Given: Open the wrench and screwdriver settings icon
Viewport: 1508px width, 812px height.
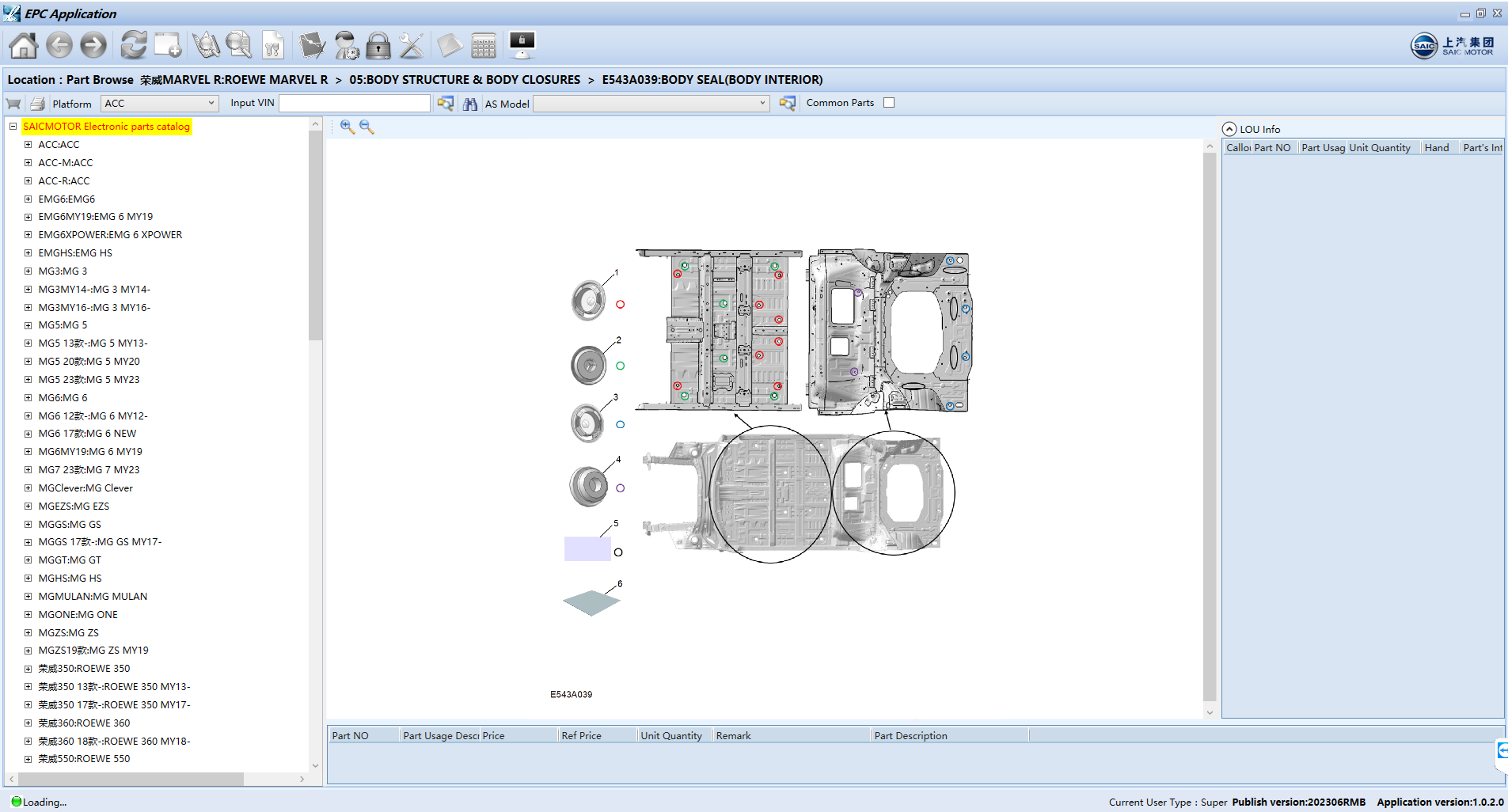Looking at the screenshot, I should [411, 45].
